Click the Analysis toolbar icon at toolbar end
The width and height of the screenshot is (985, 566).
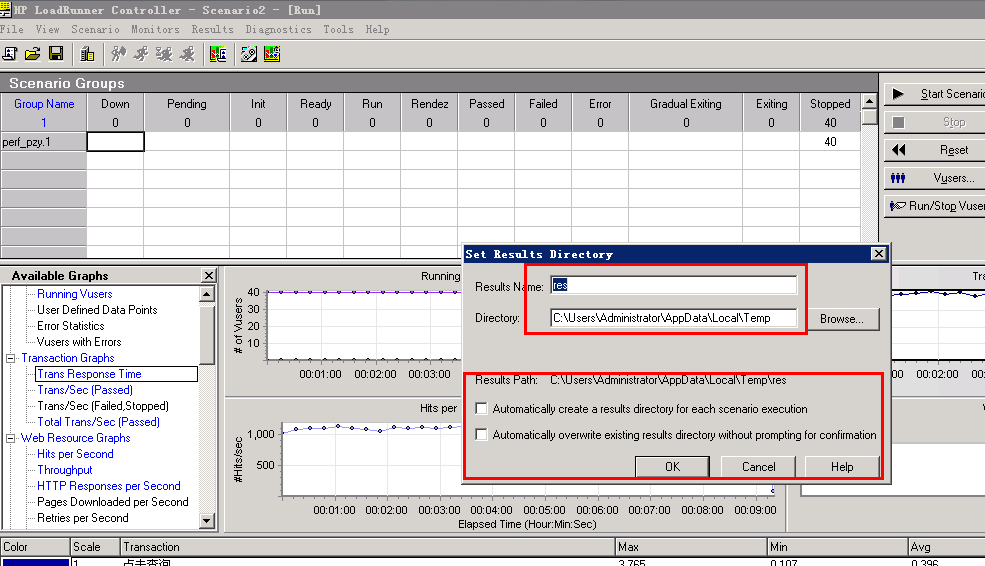coord(272,55)
